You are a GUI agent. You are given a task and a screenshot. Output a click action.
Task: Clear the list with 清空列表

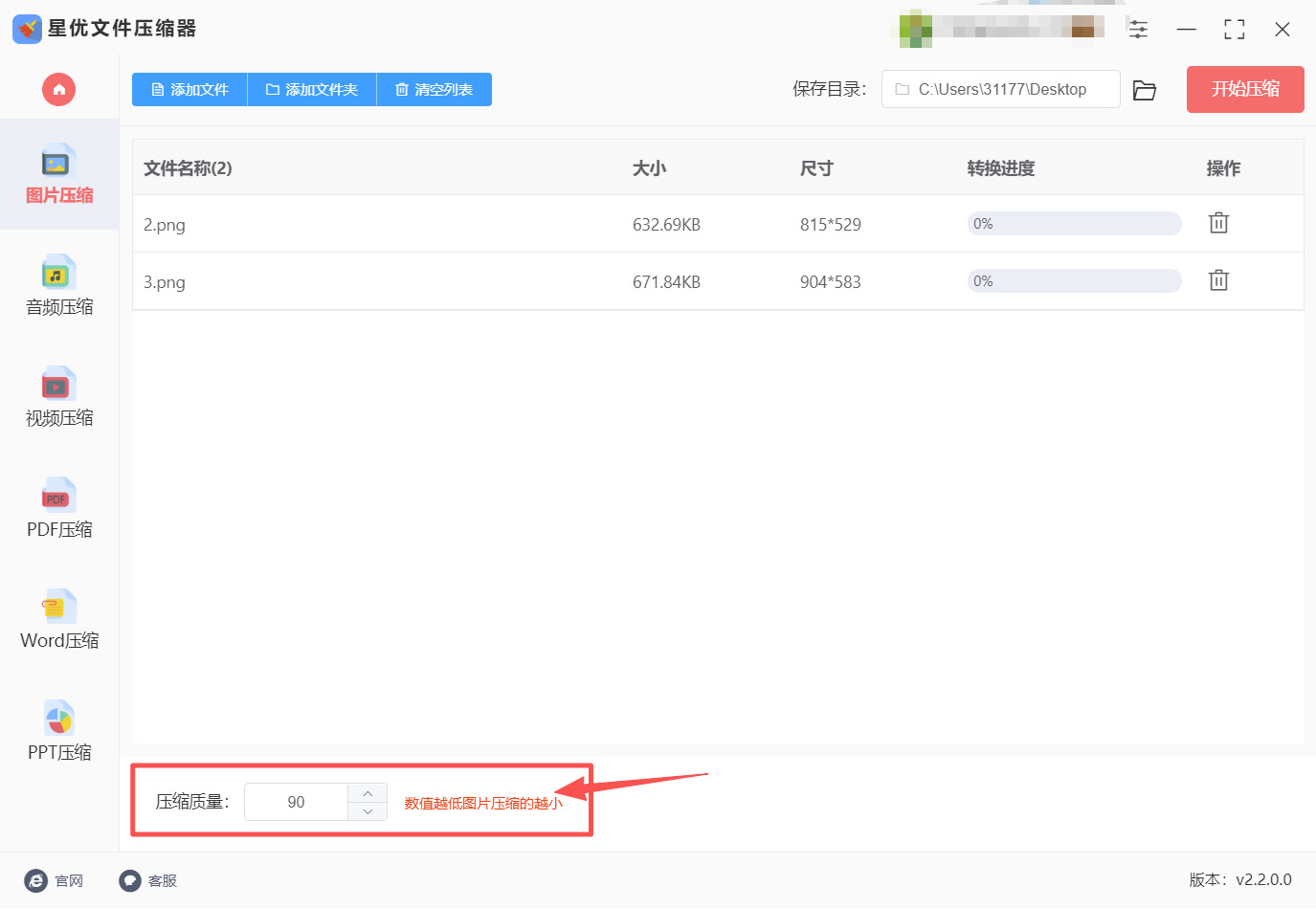point(435,90)
